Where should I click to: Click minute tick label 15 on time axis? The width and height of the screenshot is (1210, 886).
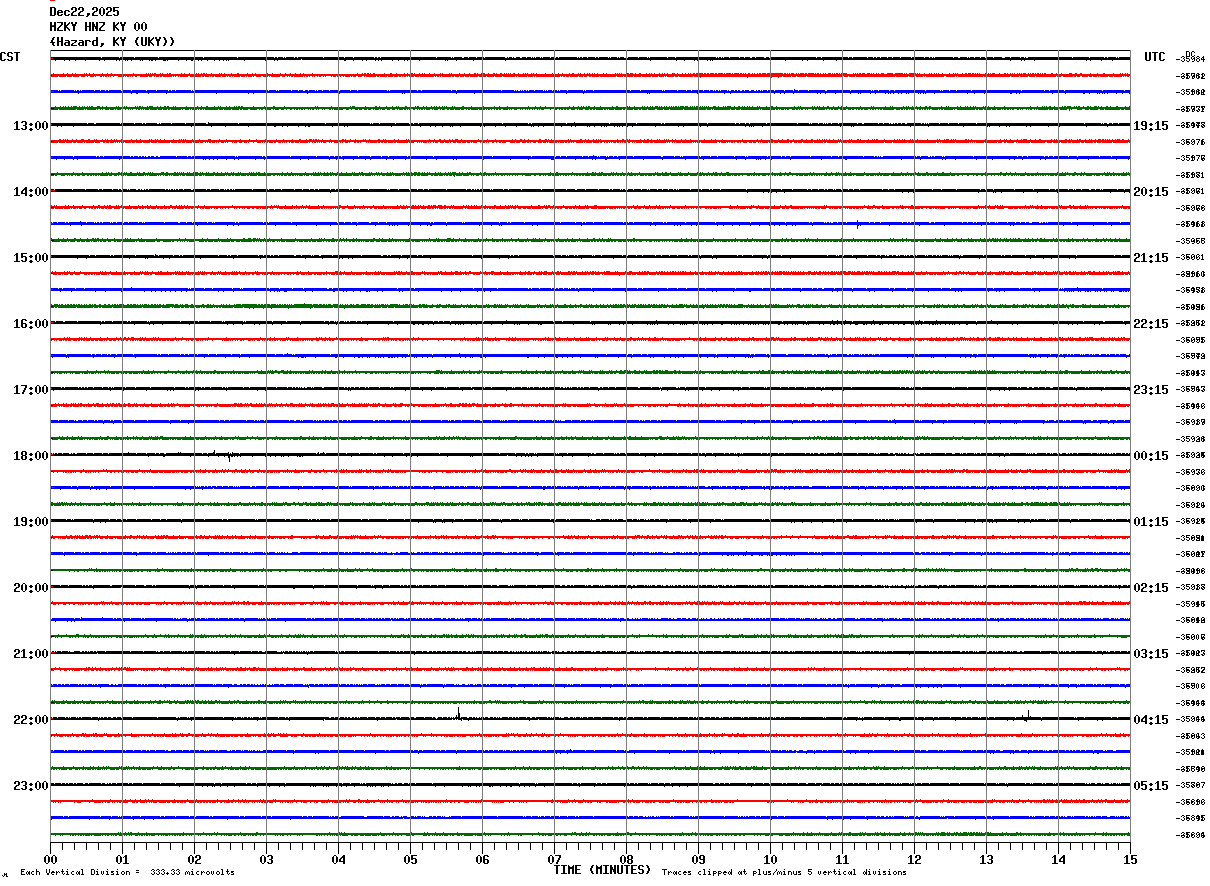click(1130, 859)
